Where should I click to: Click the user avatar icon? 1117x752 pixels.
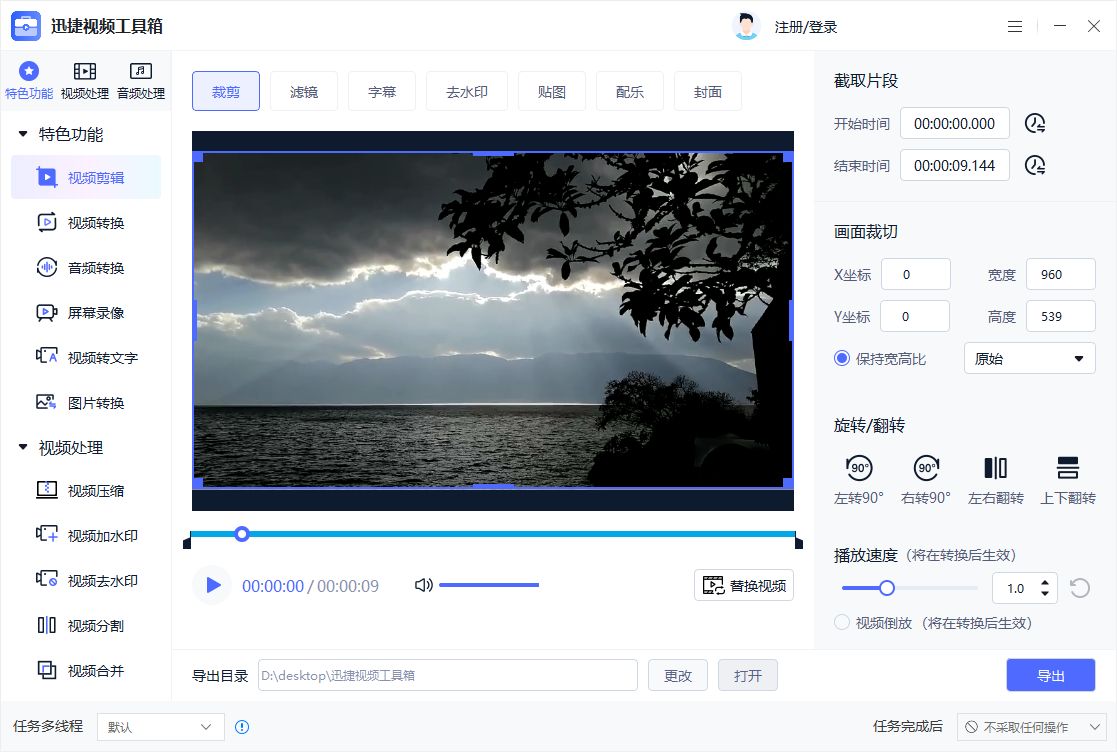(x=746, y=26)
